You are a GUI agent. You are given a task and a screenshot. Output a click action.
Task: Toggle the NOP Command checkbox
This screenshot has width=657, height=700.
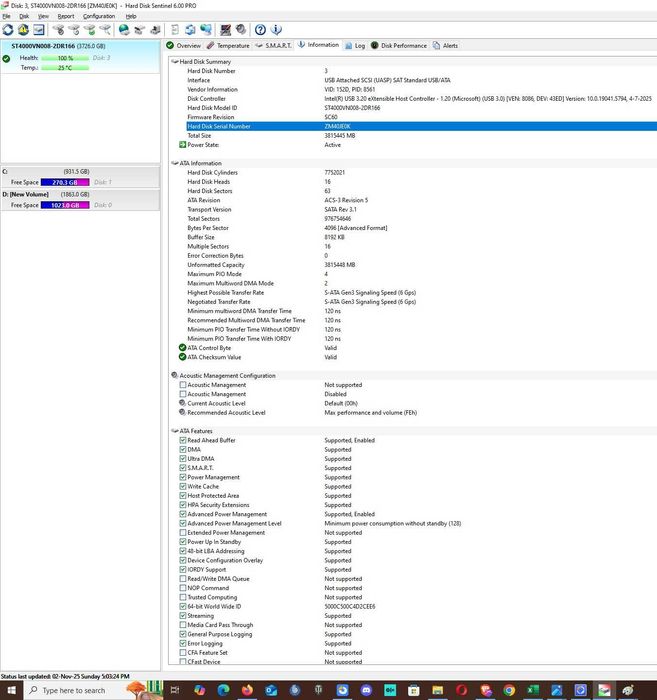183,588
